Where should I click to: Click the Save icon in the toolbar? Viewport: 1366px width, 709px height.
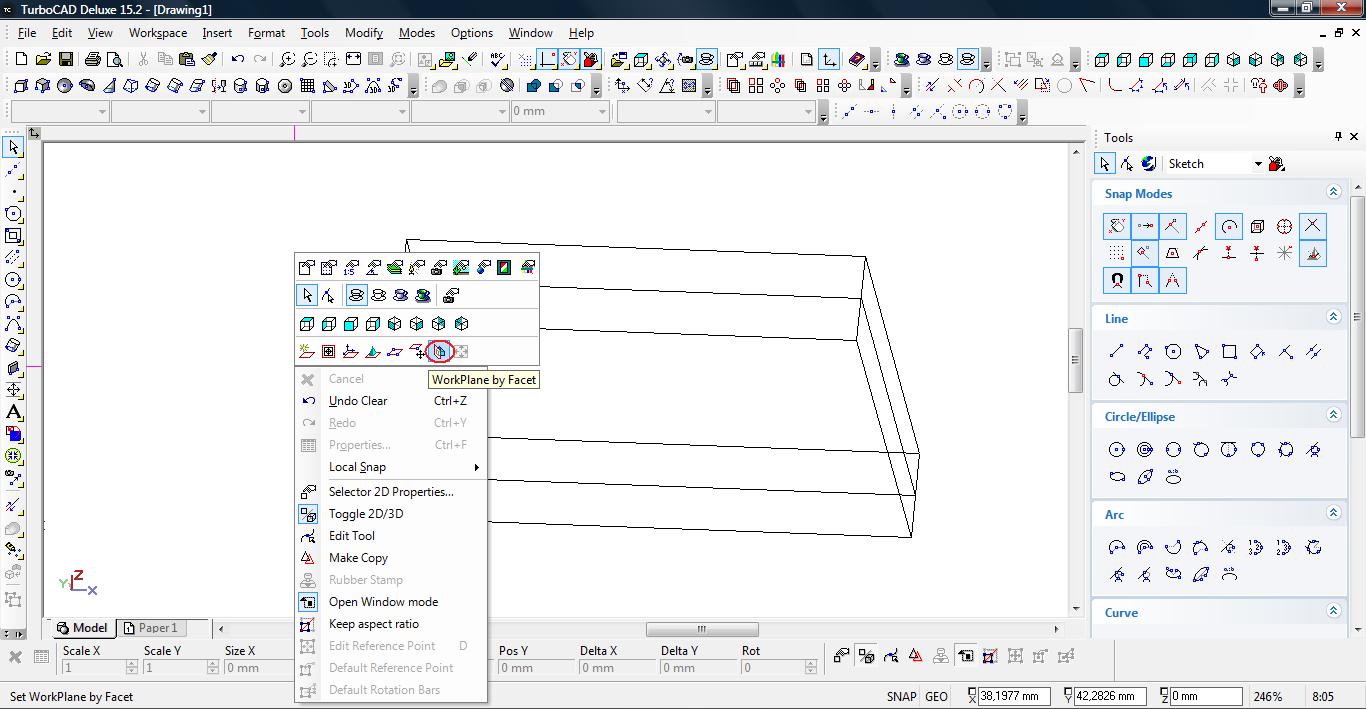click(64, 60)
